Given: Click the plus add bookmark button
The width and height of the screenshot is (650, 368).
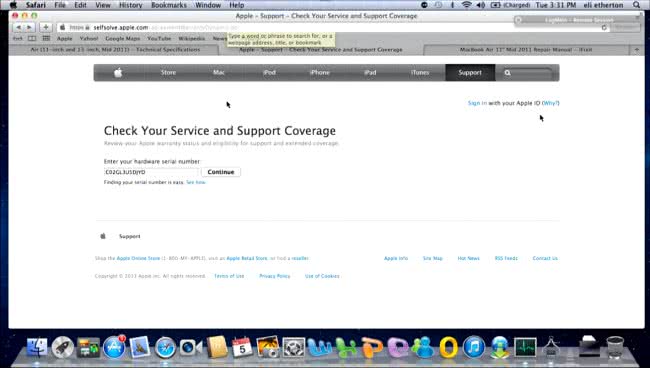Looking at the screenshot, I should 46,27.
